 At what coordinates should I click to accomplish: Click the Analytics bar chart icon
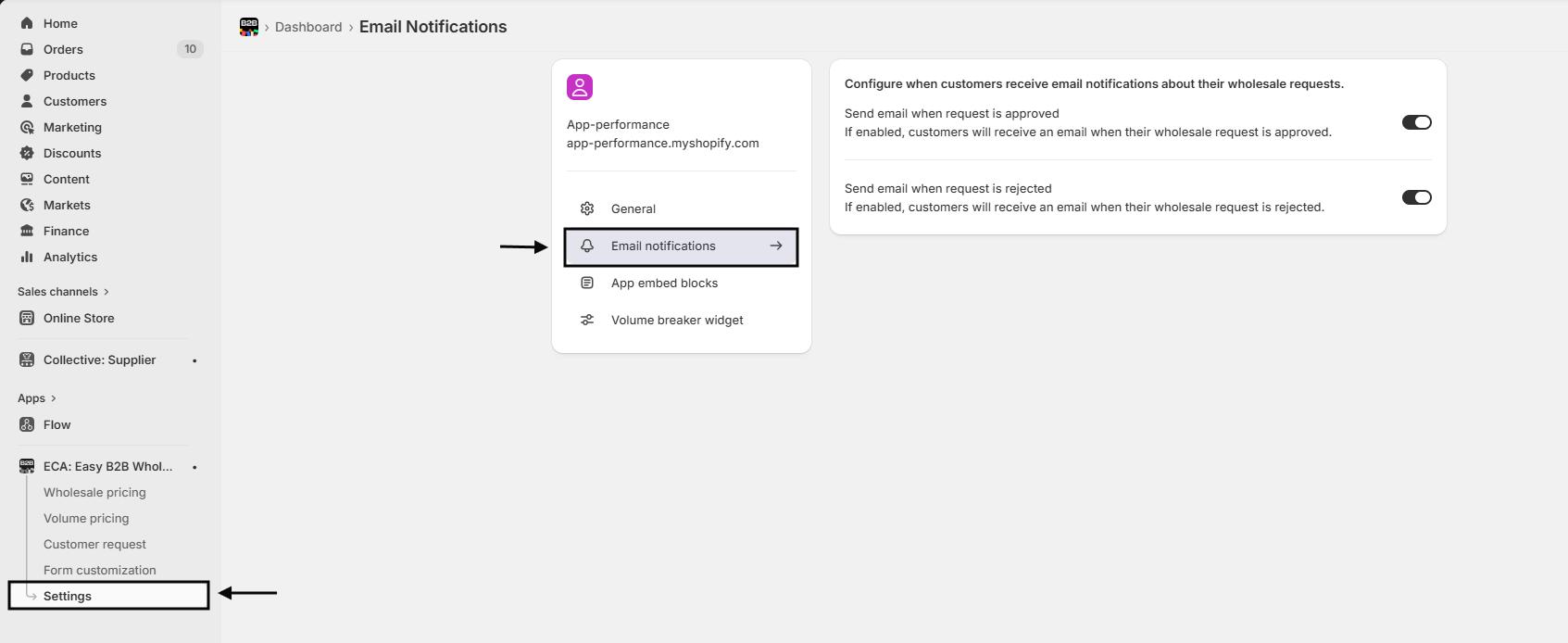click(27, 257)
